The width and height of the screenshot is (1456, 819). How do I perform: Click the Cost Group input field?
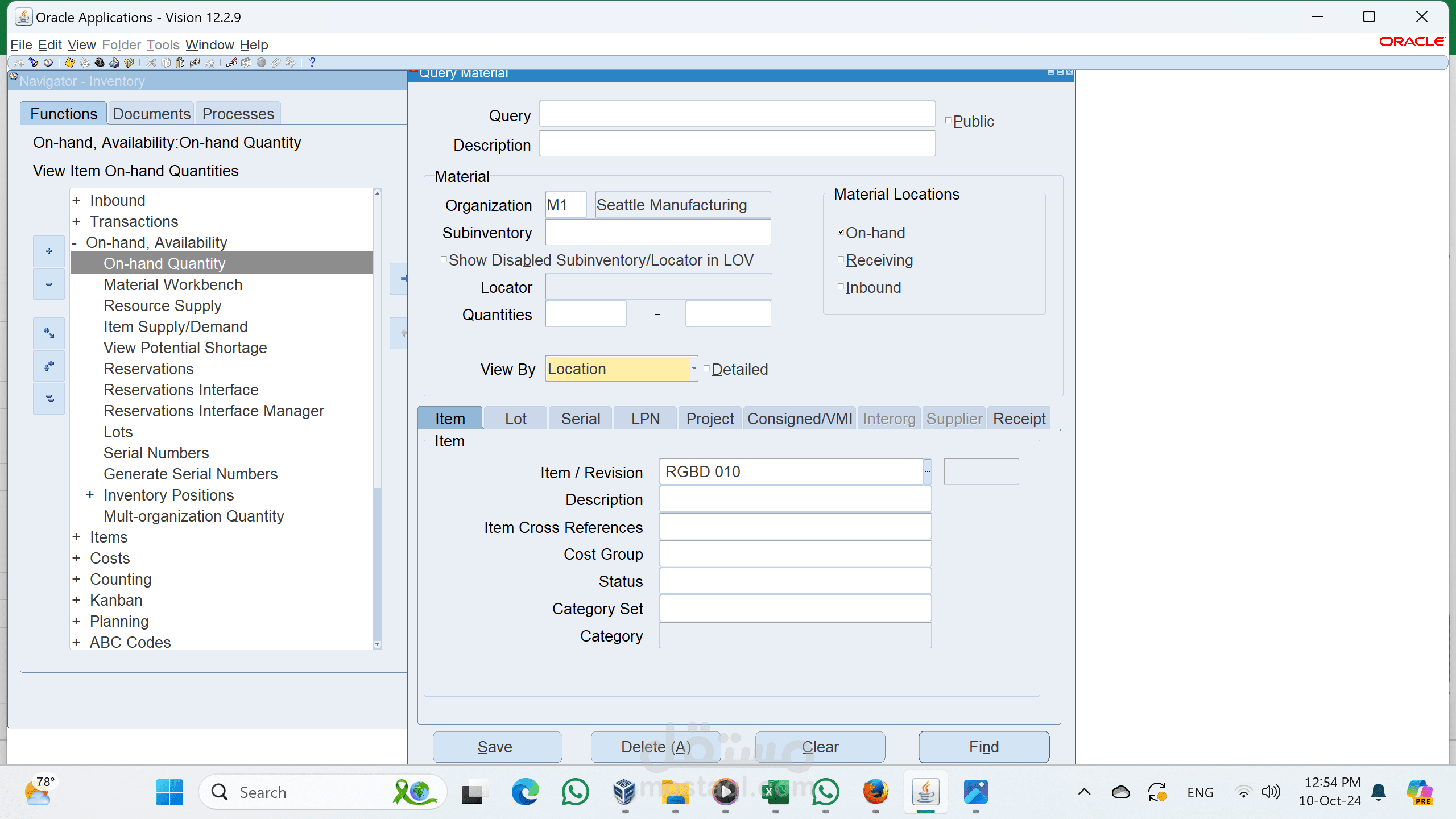tap(795, 554)
